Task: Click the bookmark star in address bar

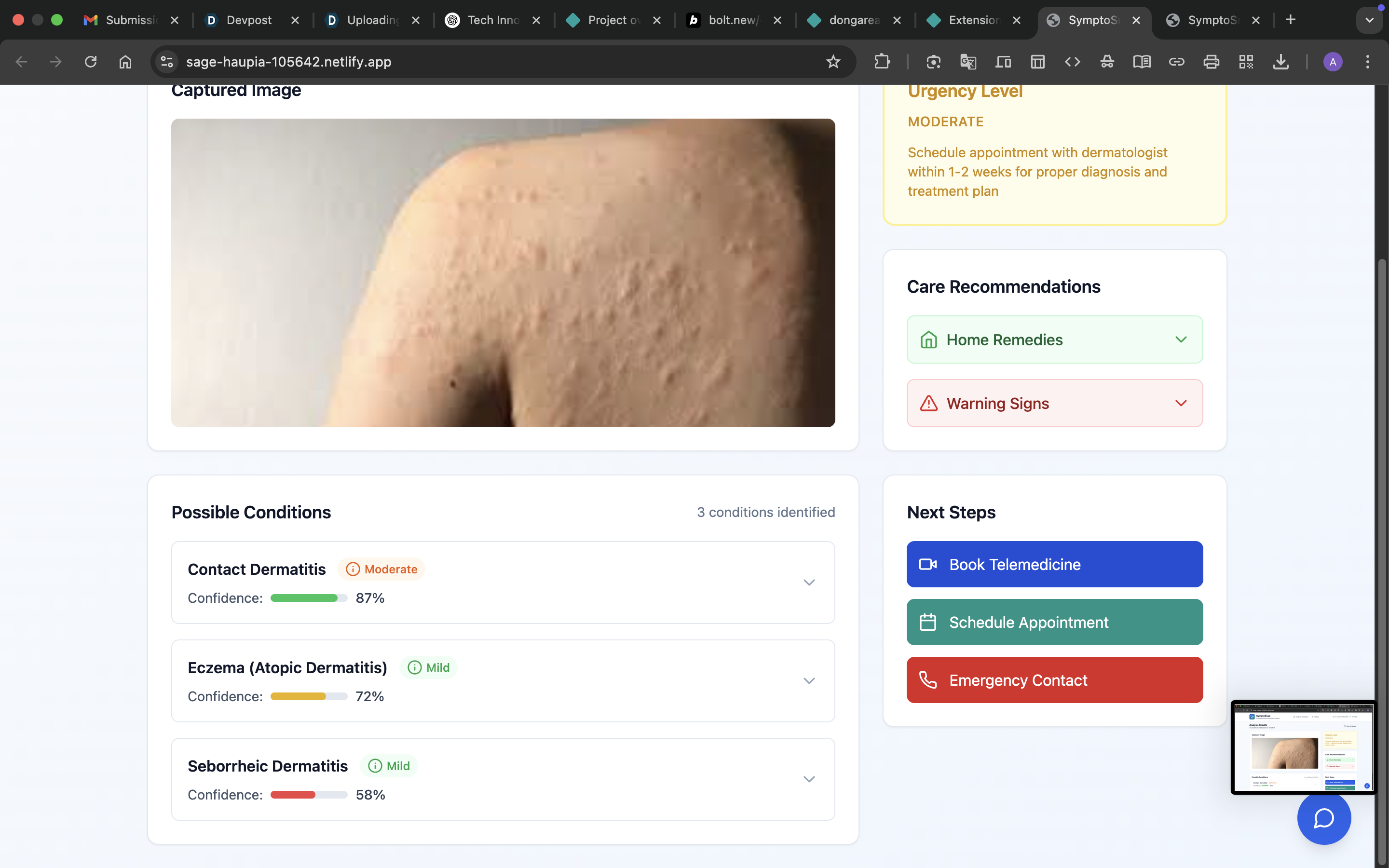Action: click(x=833, y=61)
